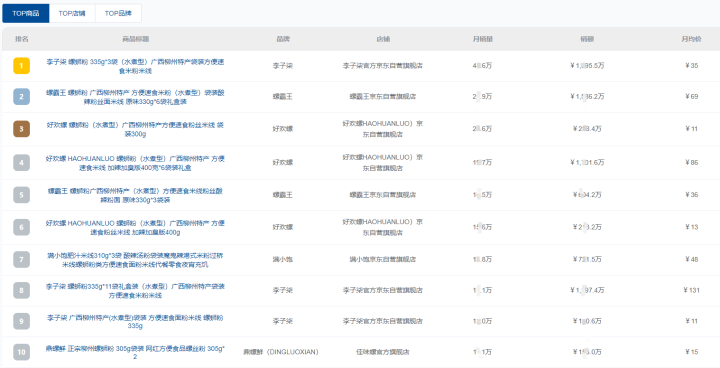
Task: Open 李子柒 螺蛳粉 335g*3袋 product link
Action: pos(135,66)
